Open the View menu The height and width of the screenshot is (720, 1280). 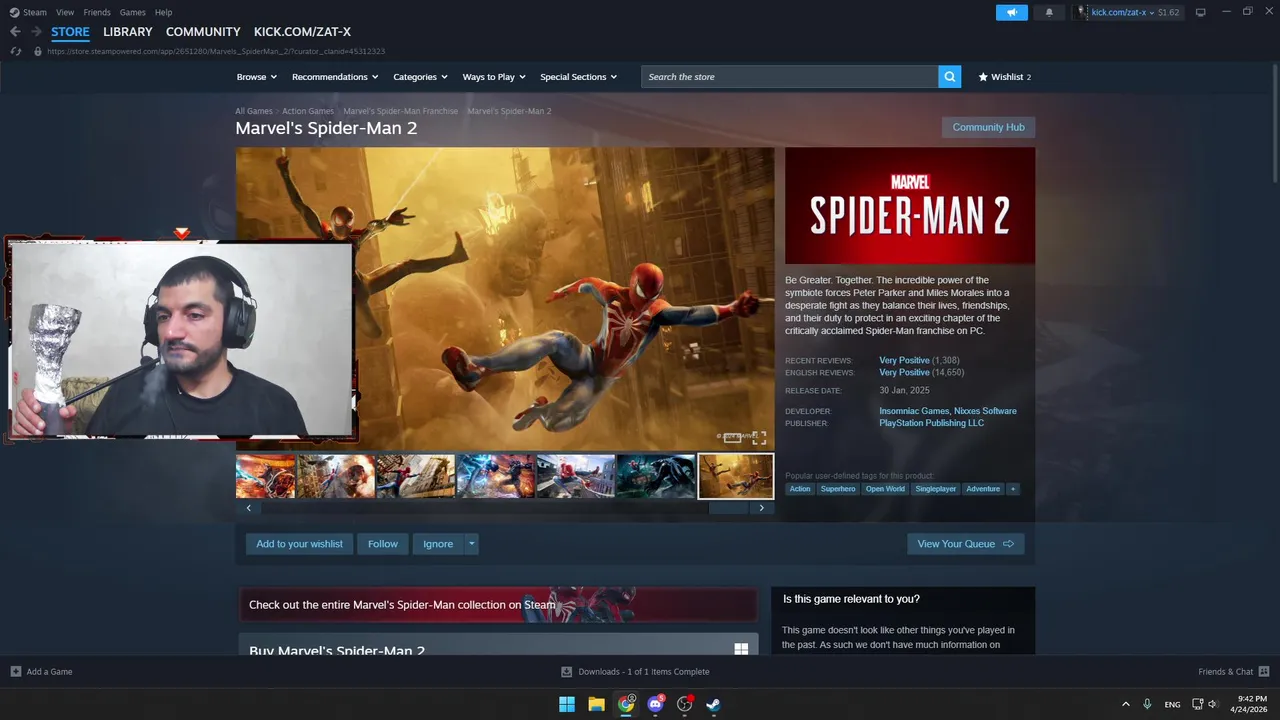click(x=65, y=12)
